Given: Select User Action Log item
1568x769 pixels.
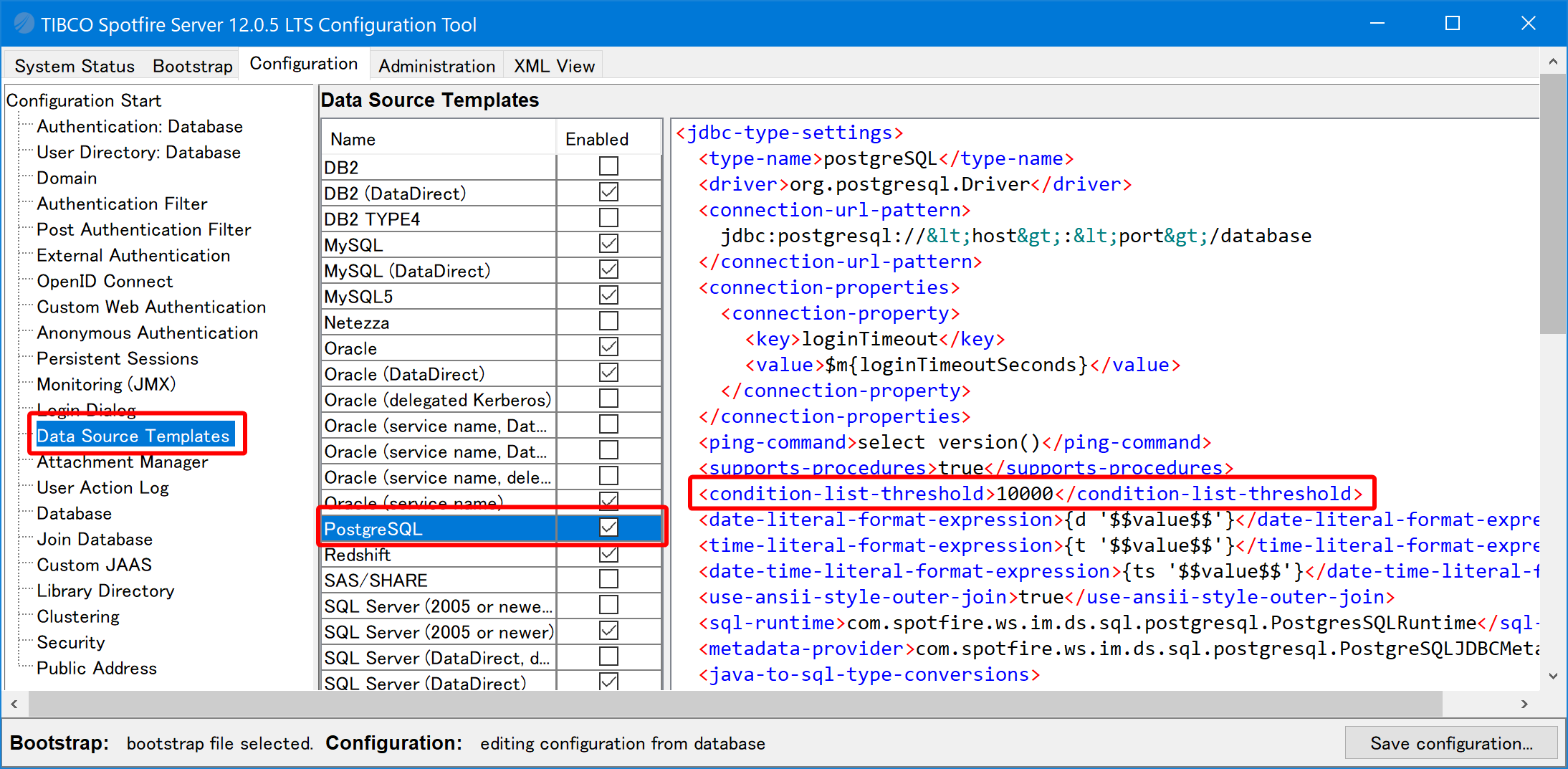Looking at the screenshot, I should click(102, 487).
